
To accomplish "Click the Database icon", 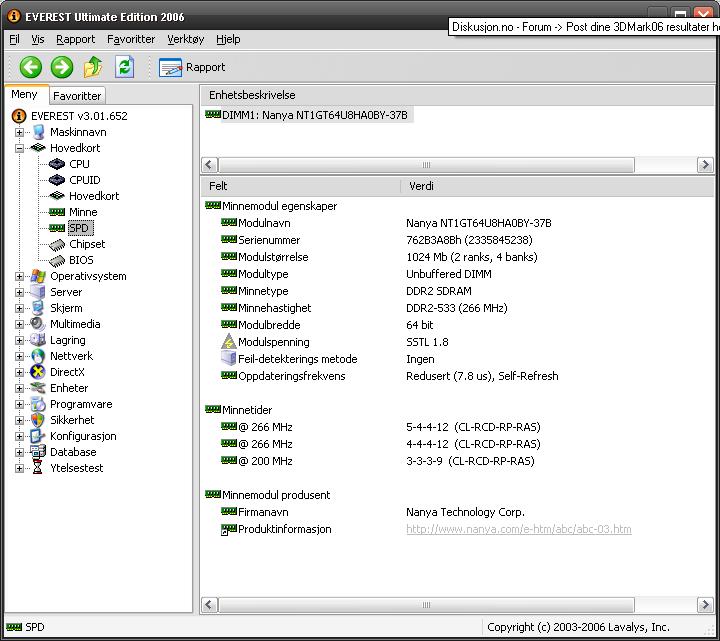I will pos(38,452).
